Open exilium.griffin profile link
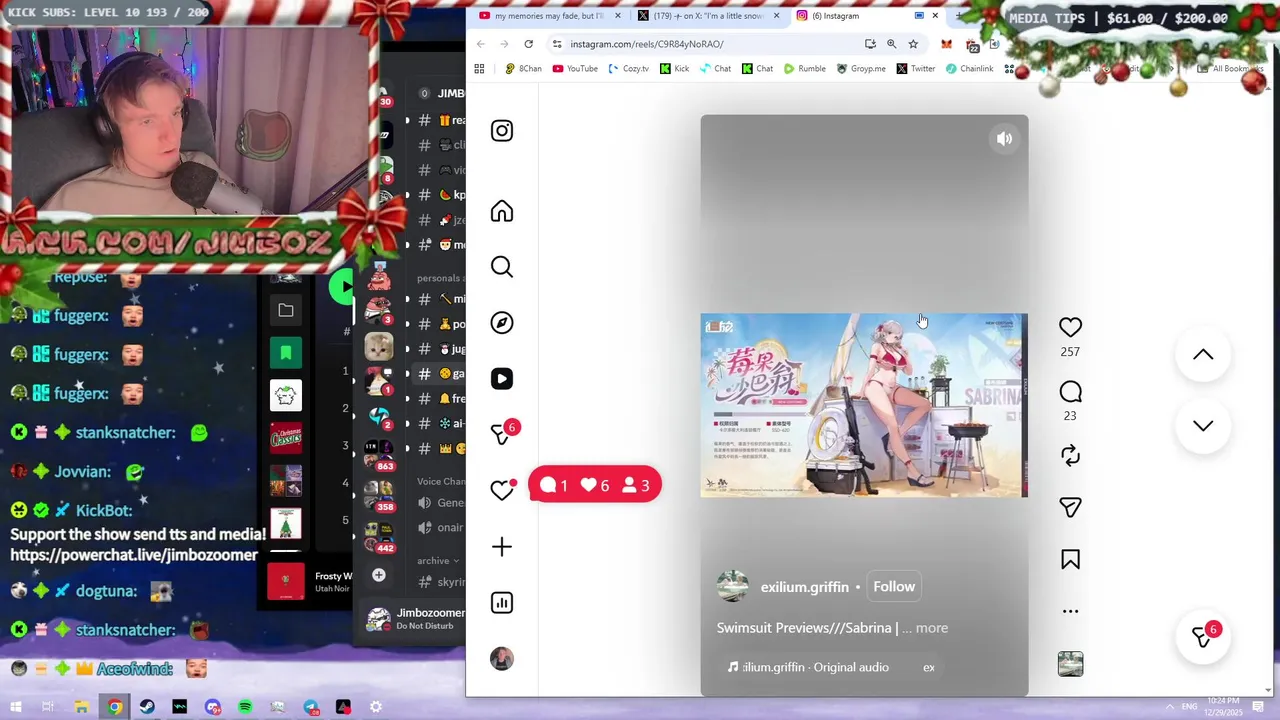 [805, 587]
